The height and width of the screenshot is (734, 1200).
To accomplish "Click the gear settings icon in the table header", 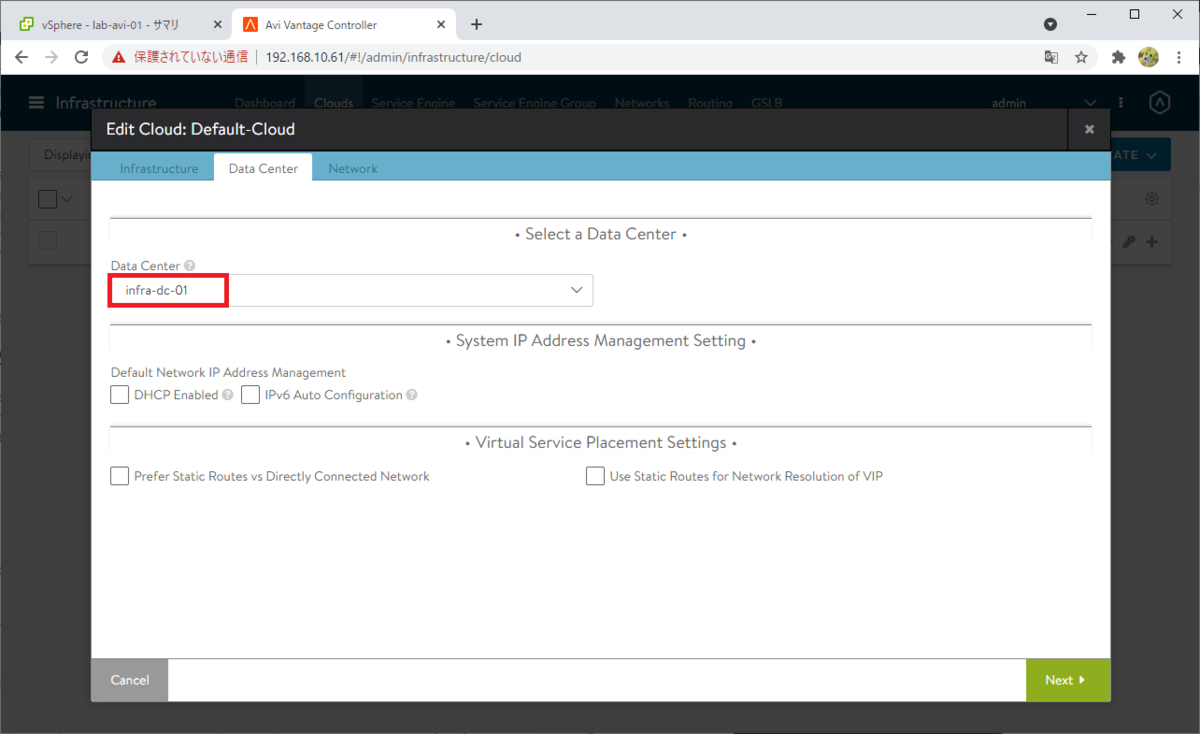I will [1152, 199].
